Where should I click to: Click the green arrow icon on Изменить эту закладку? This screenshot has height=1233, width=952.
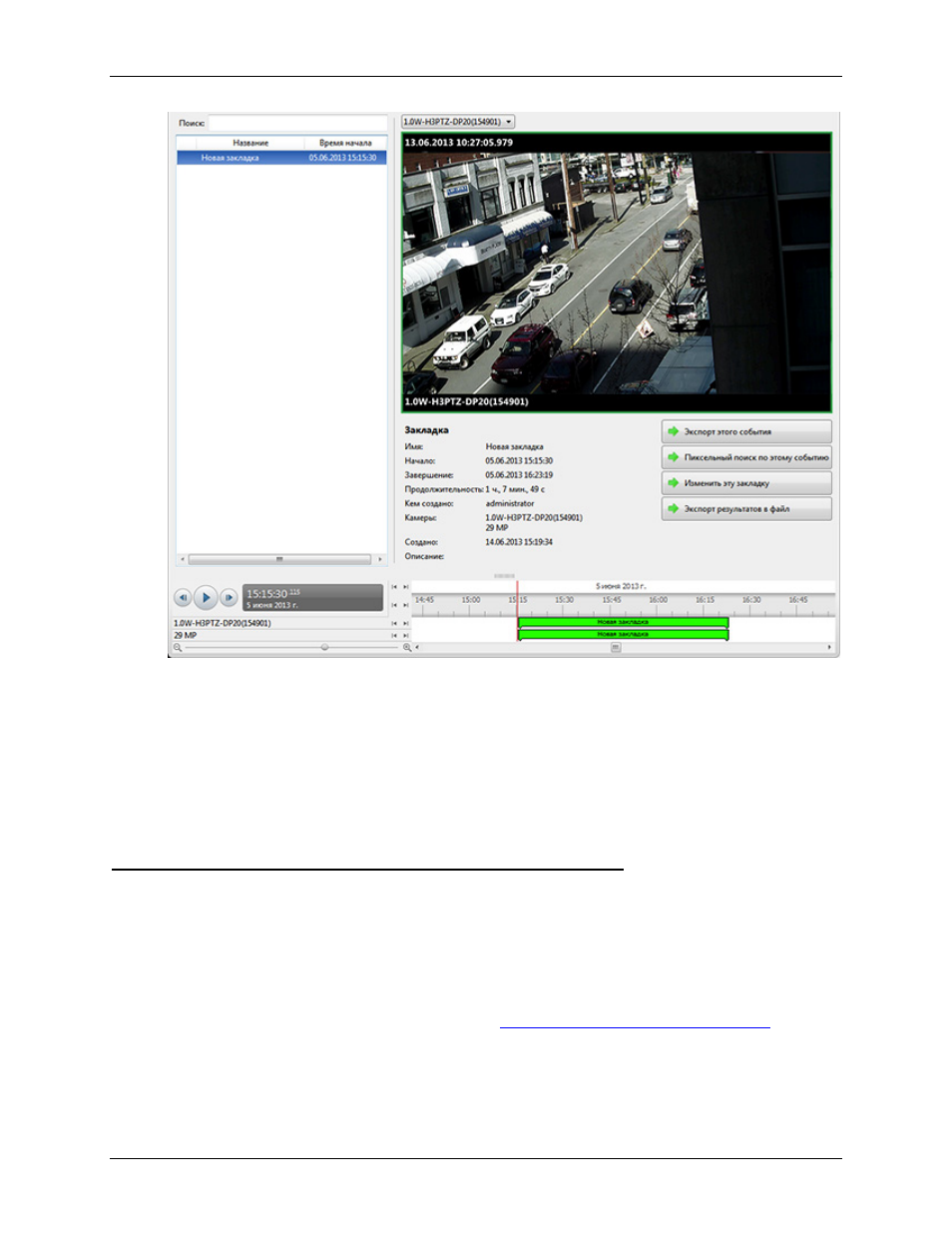point(674,483)
